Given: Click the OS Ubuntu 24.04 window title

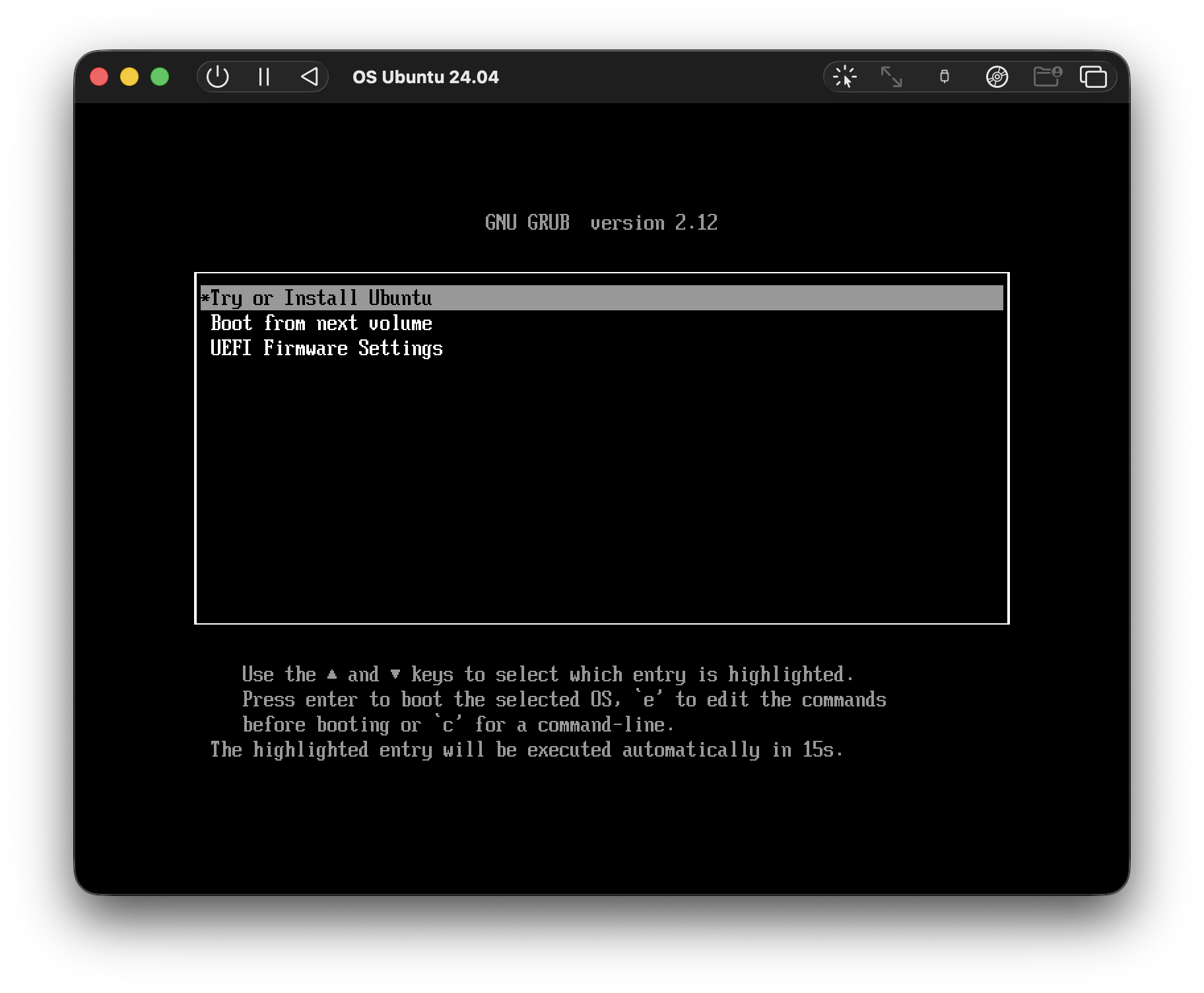Looking at the screenshot, I should (426, 77).
